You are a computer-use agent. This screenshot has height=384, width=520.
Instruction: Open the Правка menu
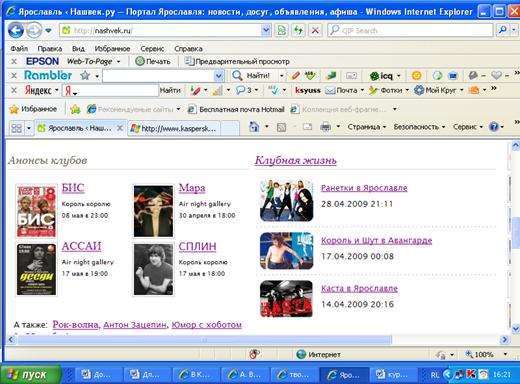coord(50,49)
